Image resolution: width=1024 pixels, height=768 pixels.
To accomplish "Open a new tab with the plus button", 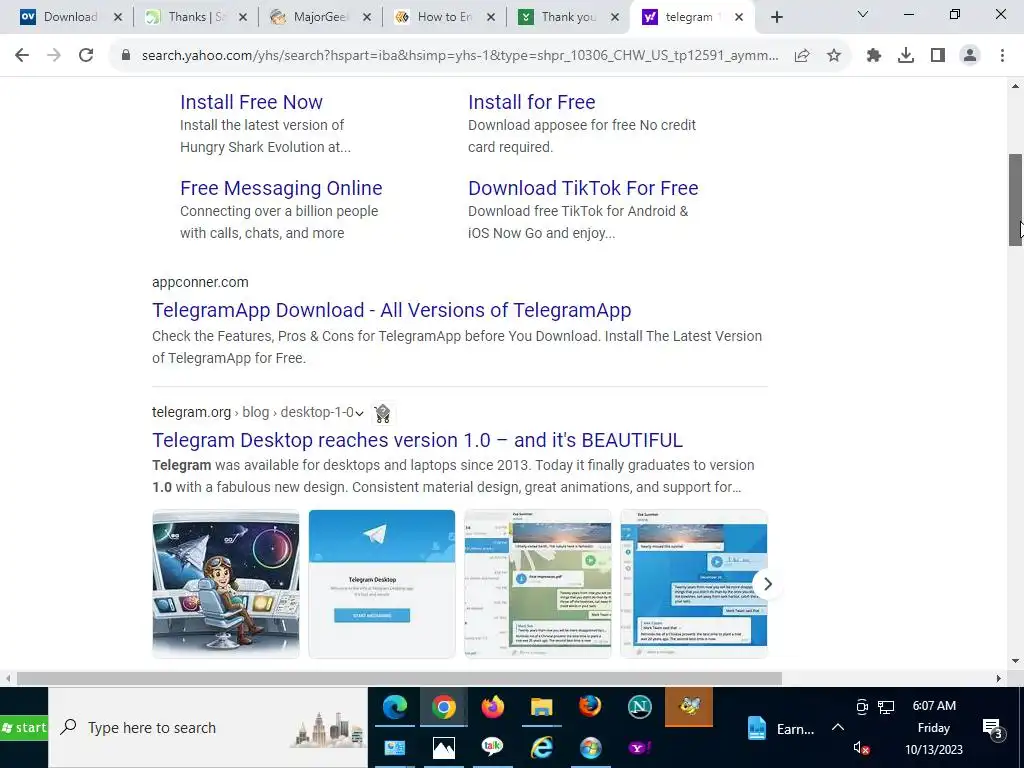I will pyautogui.click(x=776, y=17).
